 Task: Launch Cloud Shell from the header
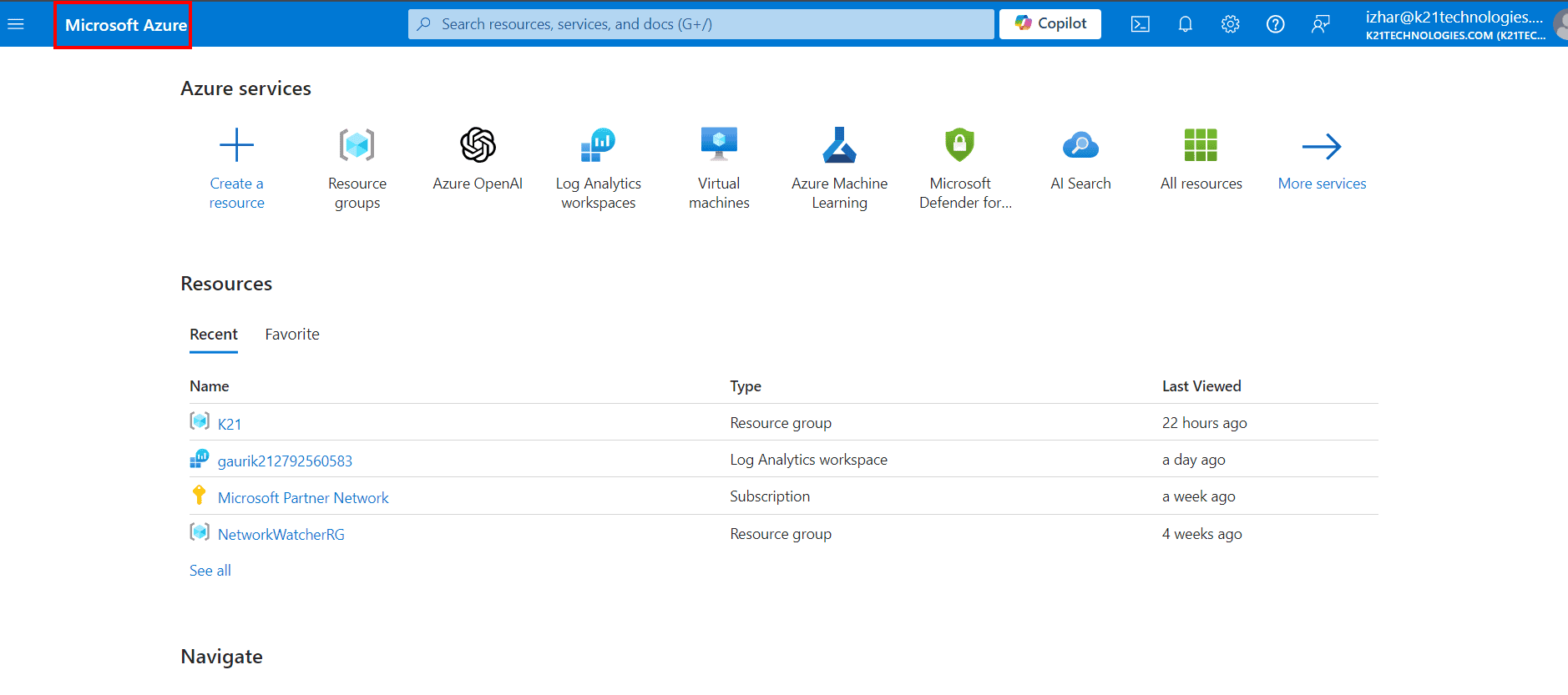[1140, 24]
